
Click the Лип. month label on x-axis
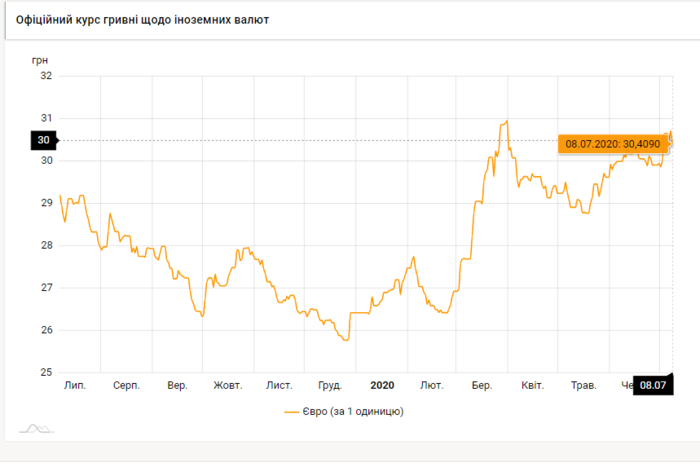pos(74,385)
